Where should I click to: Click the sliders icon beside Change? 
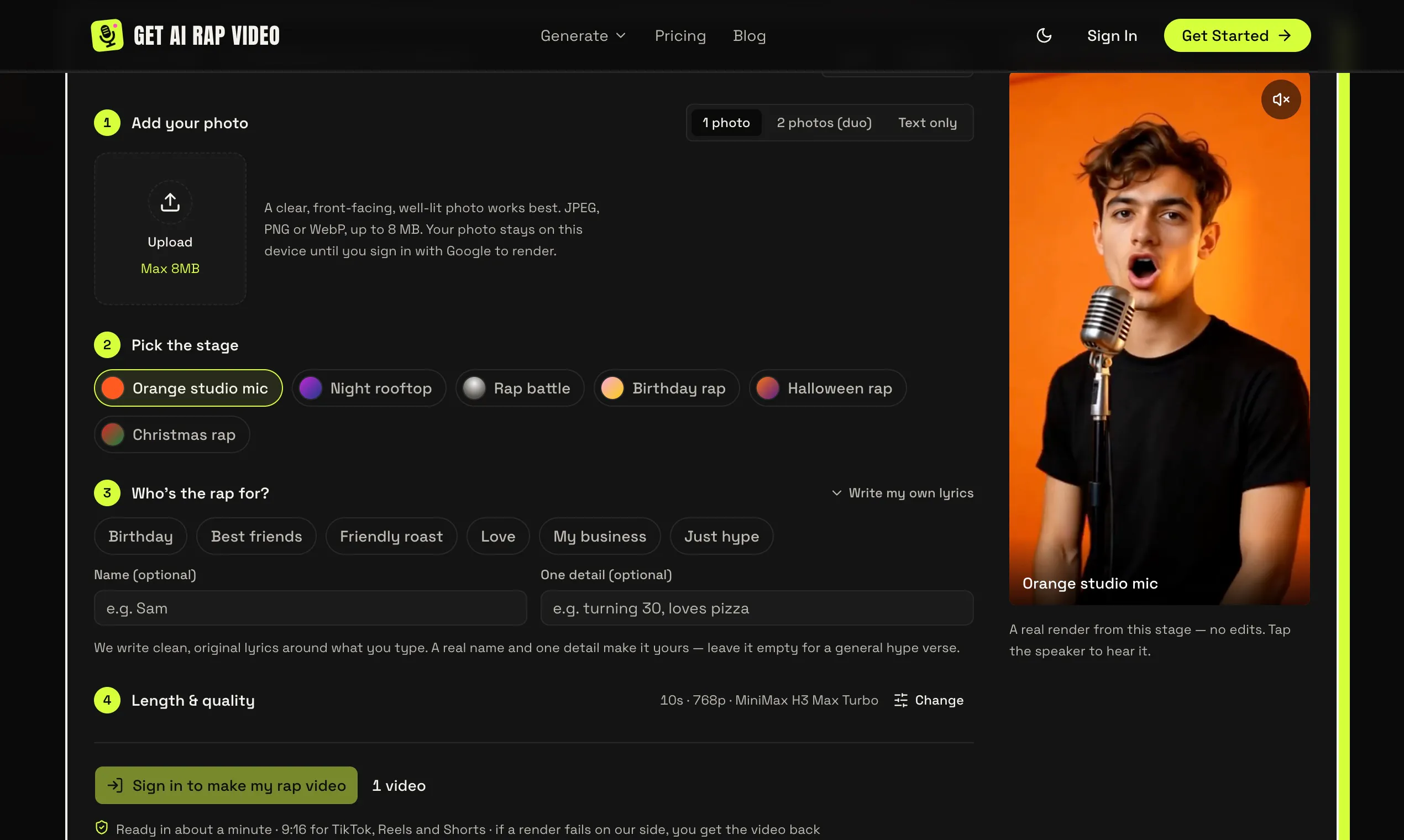pyautogui.click(x=900, y=700)
